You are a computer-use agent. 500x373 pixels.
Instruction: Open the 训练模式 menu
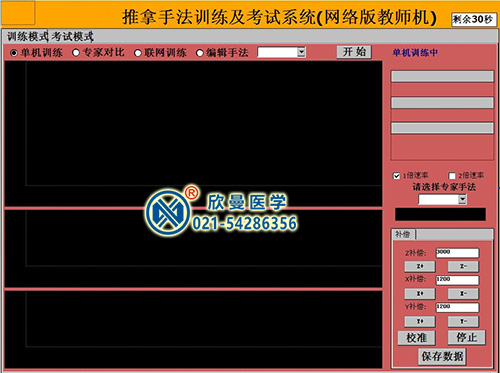point(27,36)
